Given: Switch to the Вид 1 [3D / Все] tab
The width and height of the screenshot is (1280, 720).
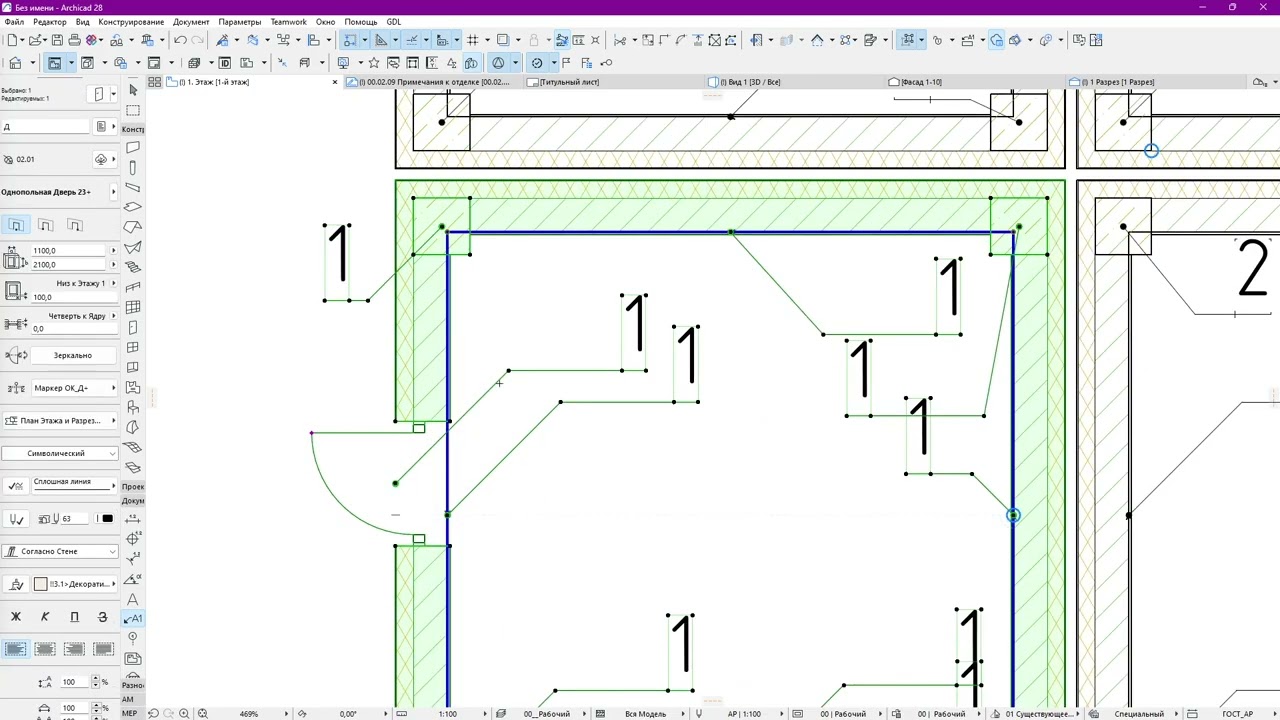Looking at the screenshot, I should pyautogui.click(x=749, y=82).
